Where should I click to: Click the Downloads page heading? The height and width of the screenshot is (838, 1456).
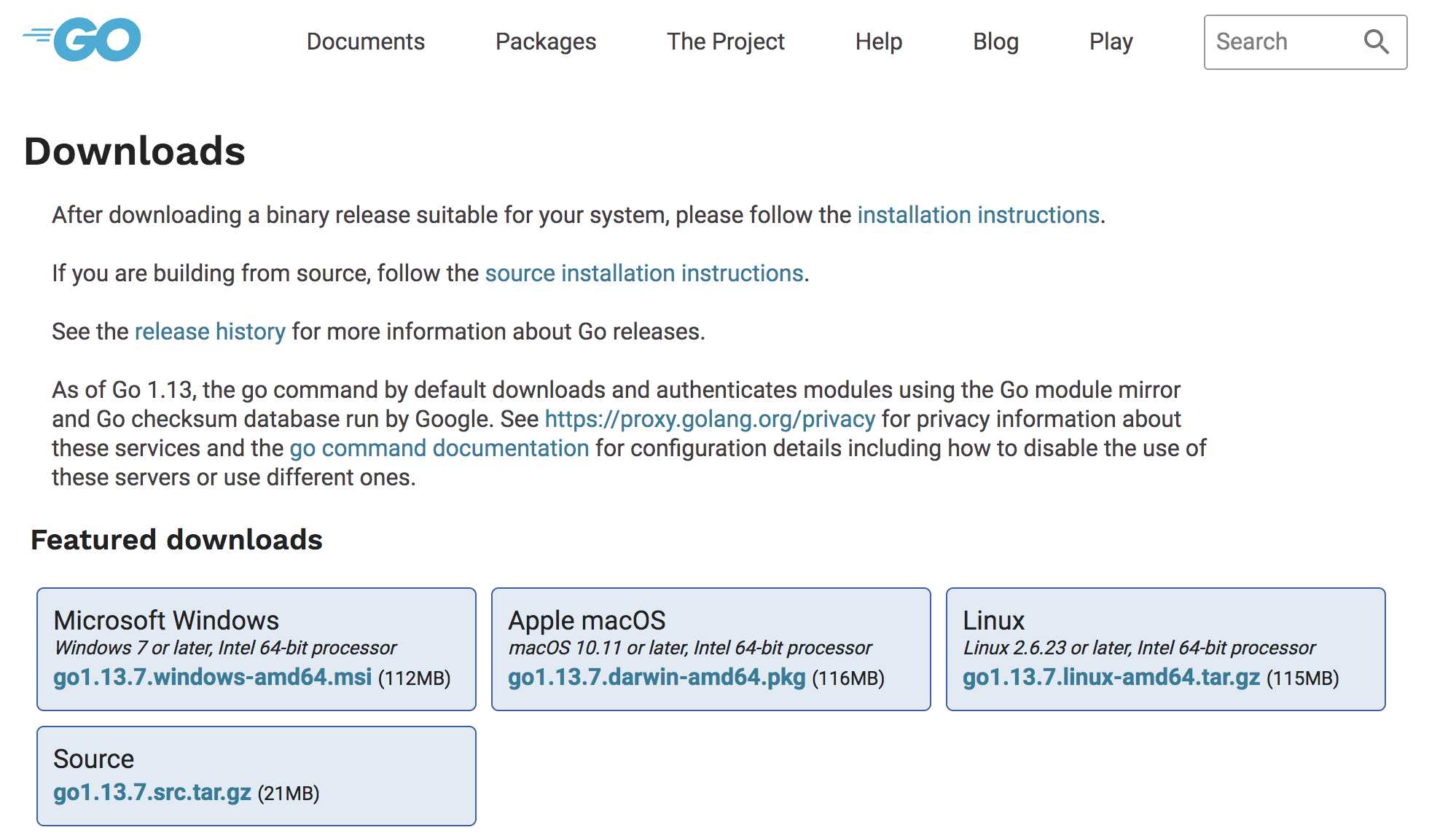click(135, 151)
